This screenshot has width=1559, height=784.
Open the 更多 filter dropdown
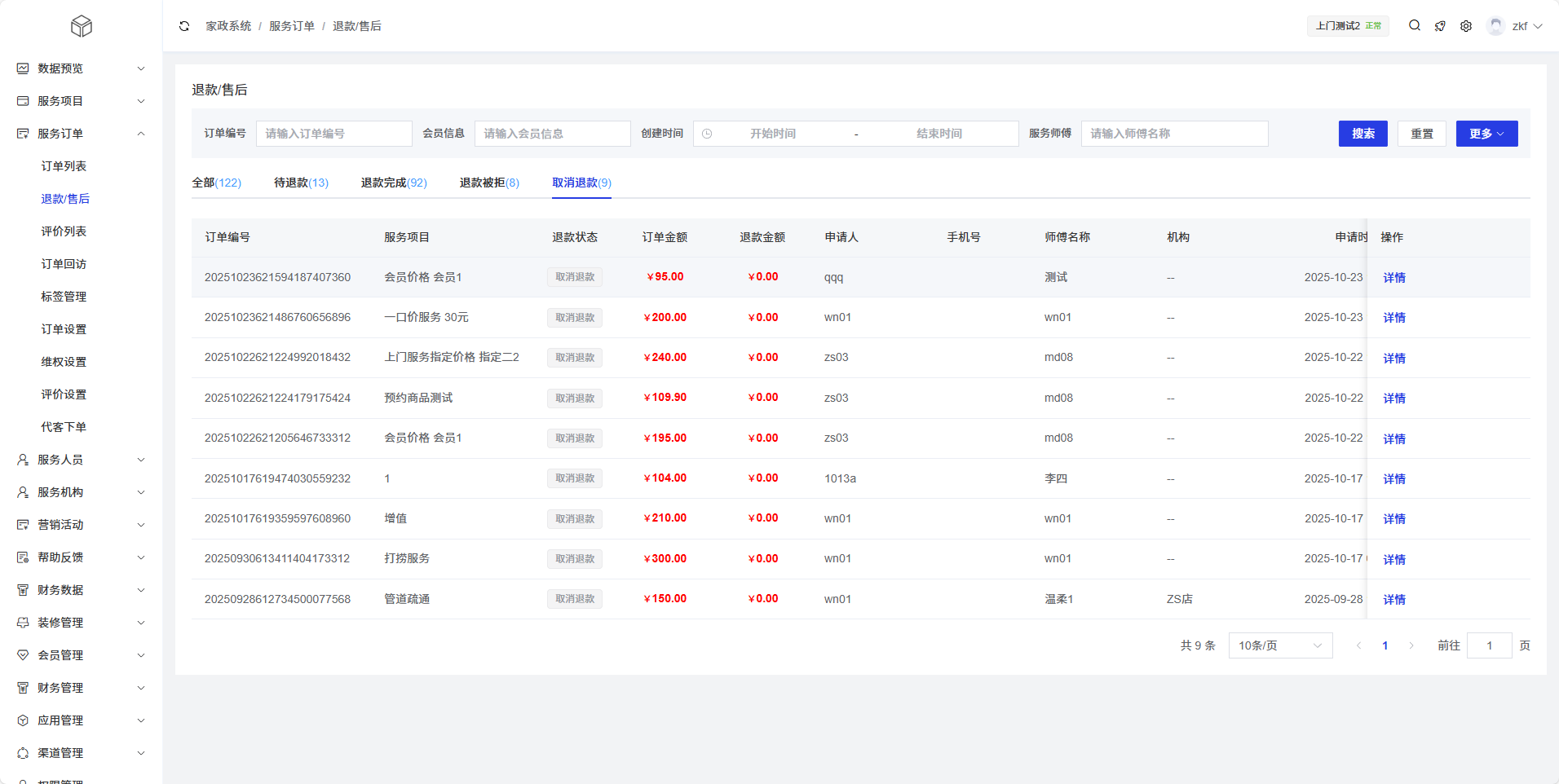[x=1486, y=134]
